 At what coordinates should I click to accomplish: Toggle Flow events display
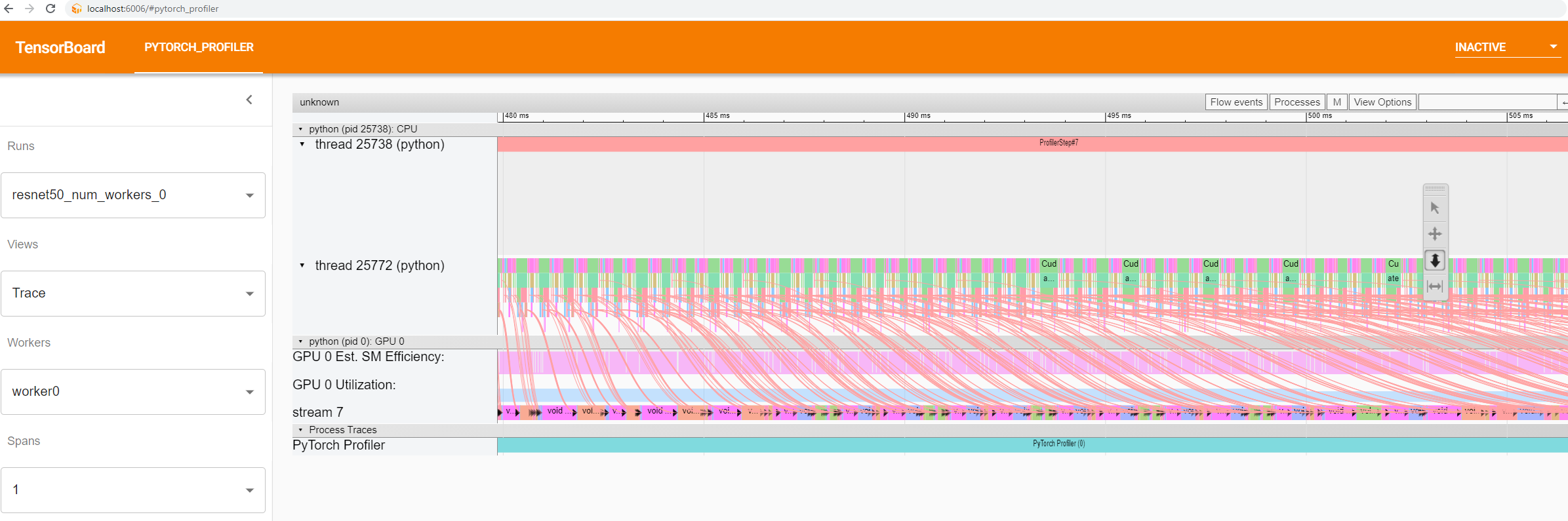coord(1236,102)
